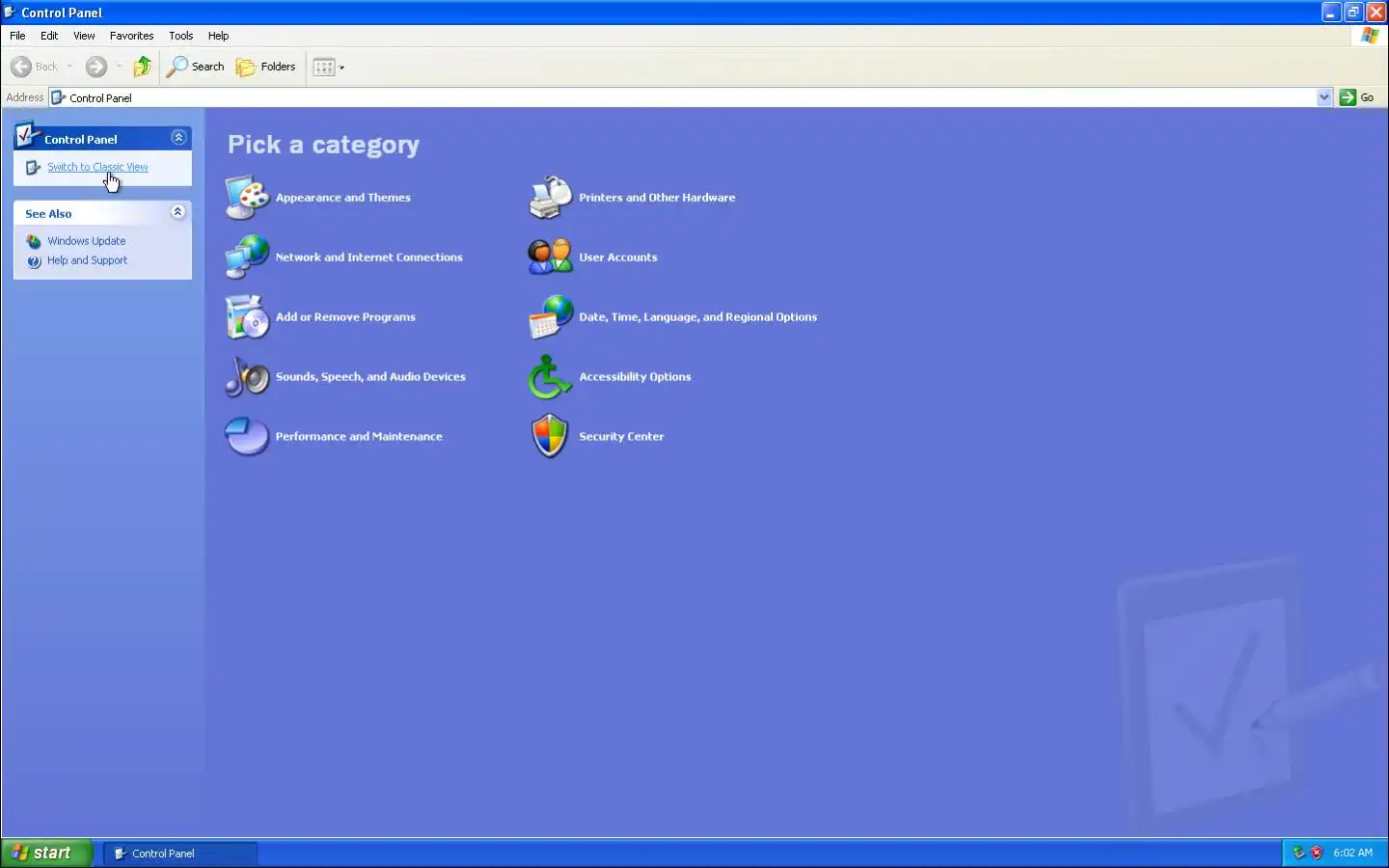Image resolution: width=1389 pixels, height=868 pixels.
Task: Click the Security alert red shield tray icon
Action: 1317,853
